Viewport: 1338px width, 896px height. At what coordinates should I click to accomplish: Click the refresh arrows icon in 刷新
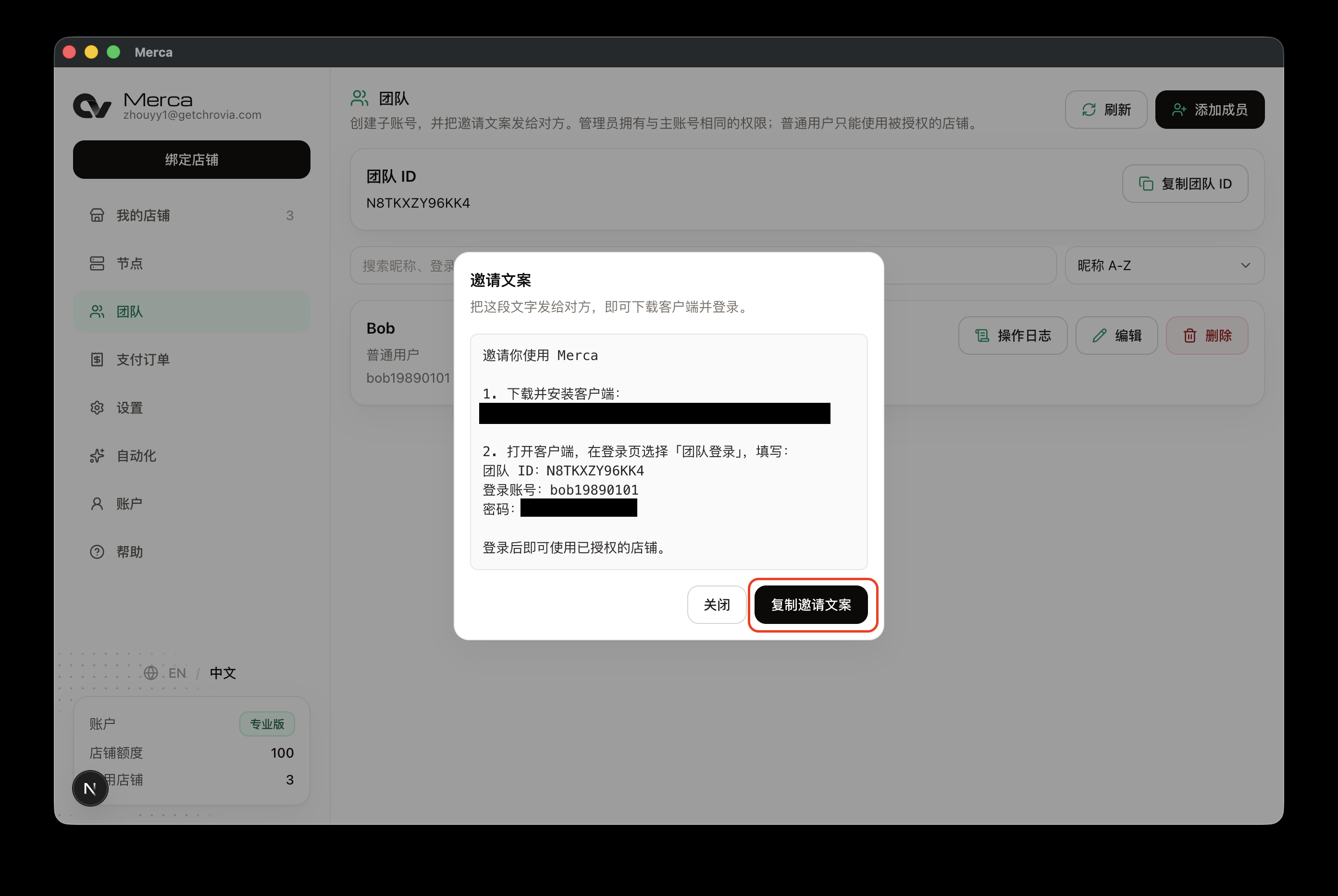tap(1089, 110)
